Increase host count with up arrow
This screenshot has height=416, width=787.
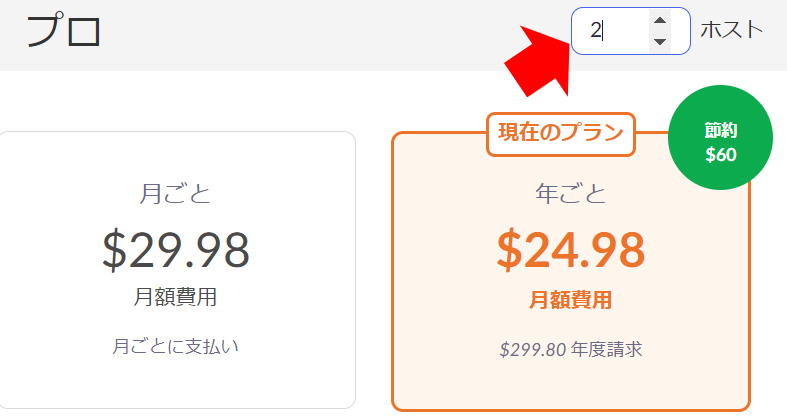coord(659,20)
